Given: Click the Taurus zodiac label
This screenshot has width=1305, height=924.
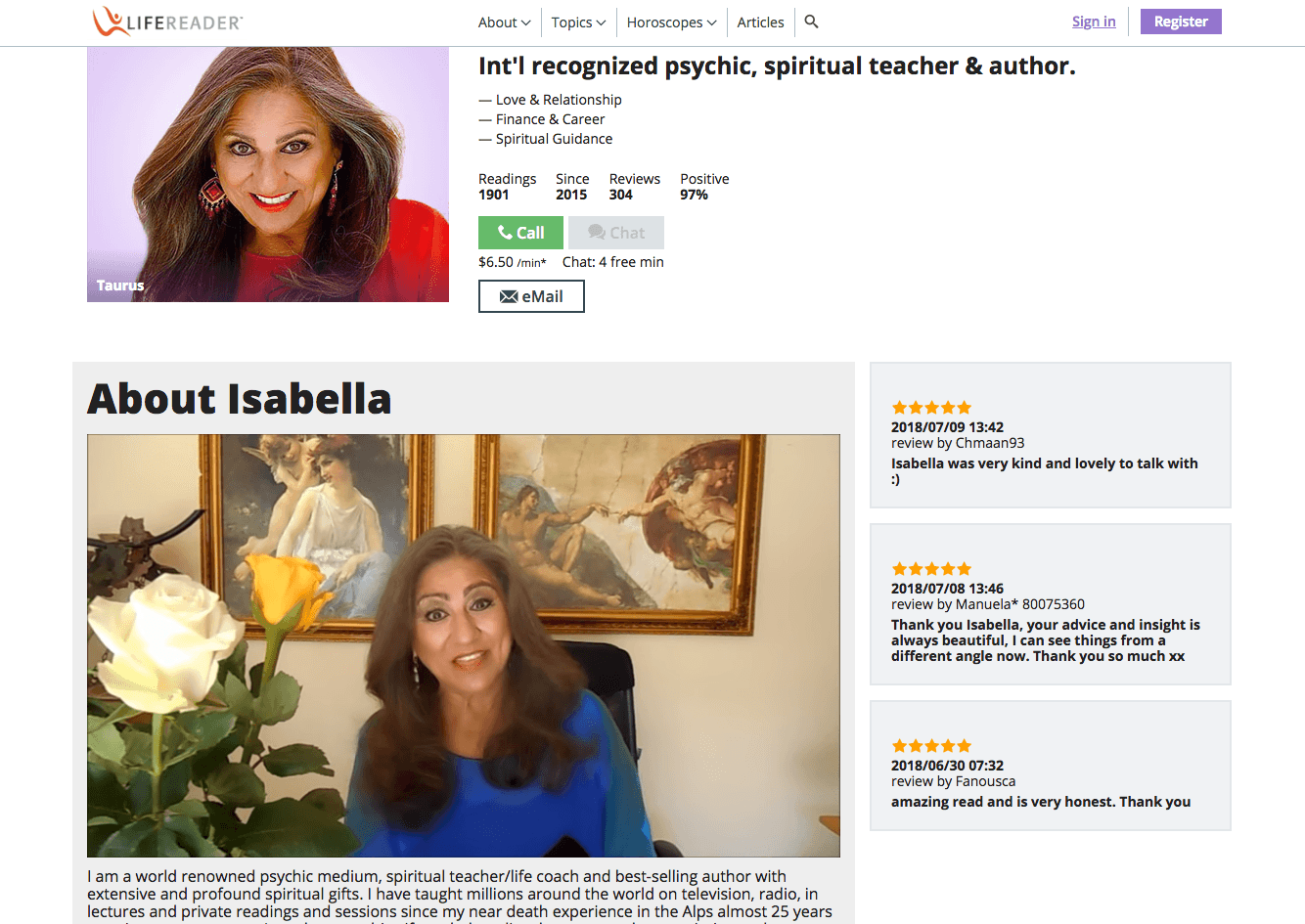Looking at the screenshot, I should (x=120, y=286).
